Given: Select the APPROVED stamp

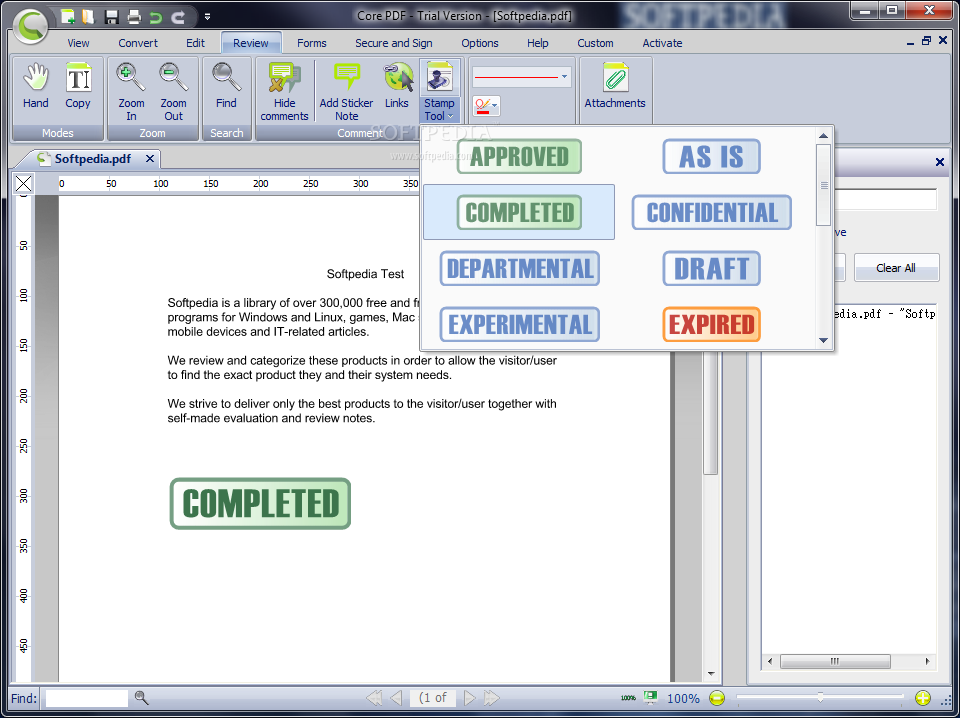Looking at the screenshot, I should pos(519,157).
